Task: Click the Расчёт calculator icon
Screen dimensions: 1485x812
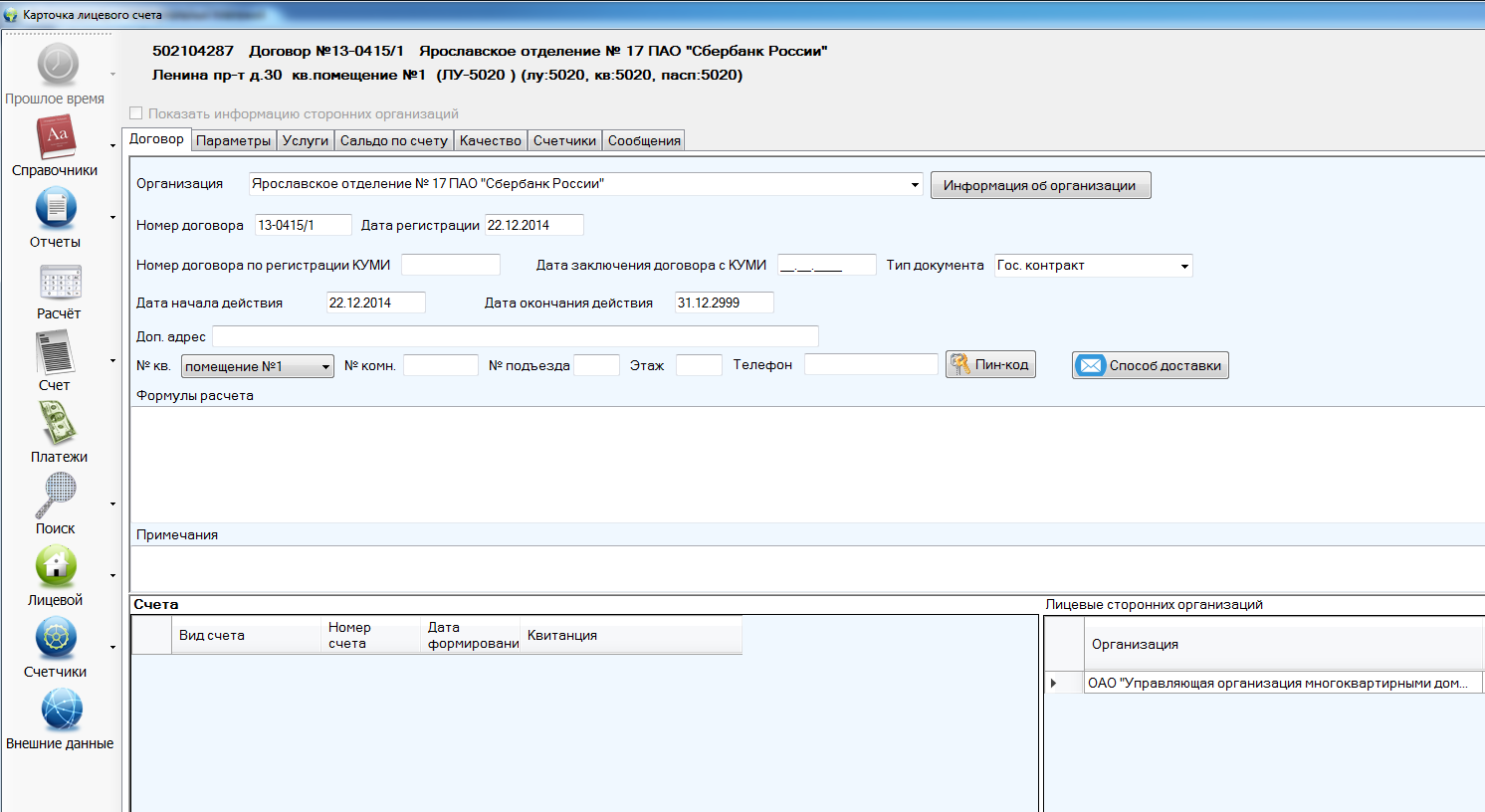Action: tap(59, 282)
